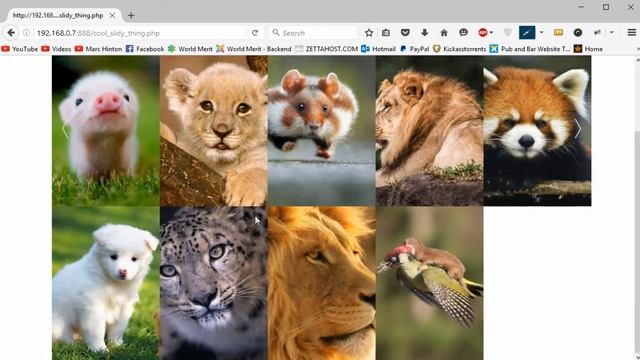Click the hamster photo
This screenshot has width=640, height=360.
[322, 131]
